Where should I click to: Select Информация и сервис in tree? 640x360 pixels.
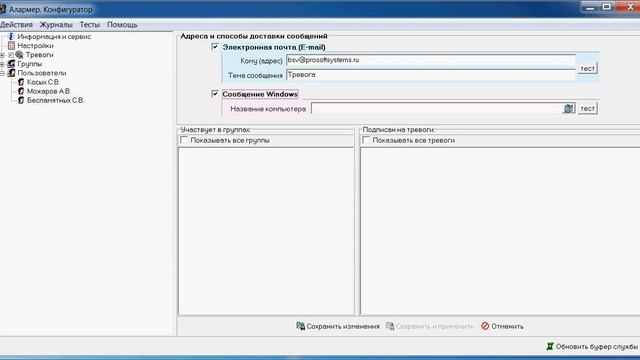pos(54,36)
